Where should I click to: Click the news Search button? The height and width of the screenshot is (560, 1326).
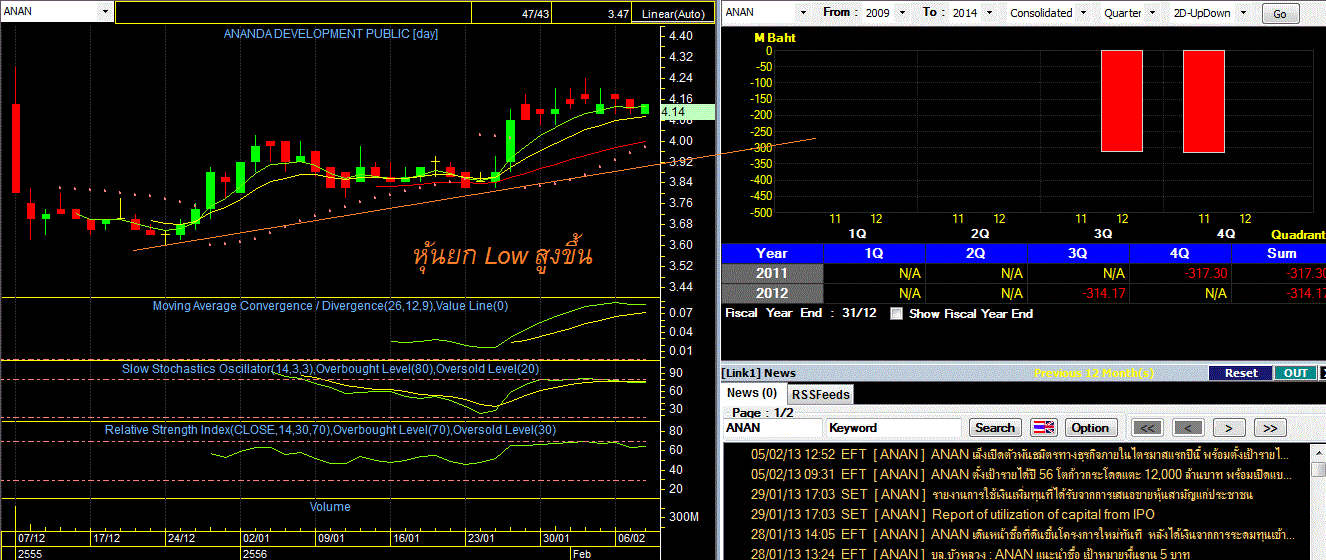[x=995, y=427]
